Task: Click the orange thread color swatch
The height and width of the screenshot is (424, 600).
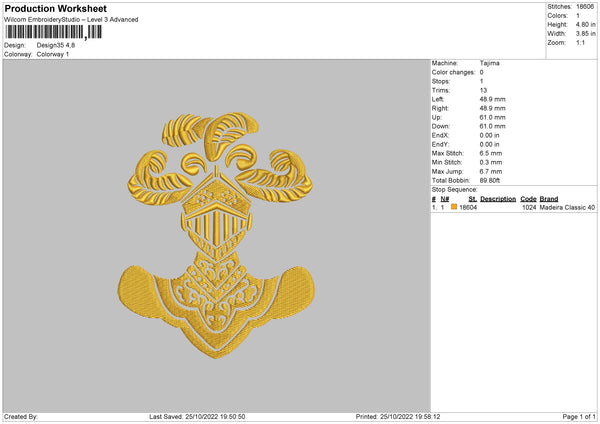Action: point(454,207)
